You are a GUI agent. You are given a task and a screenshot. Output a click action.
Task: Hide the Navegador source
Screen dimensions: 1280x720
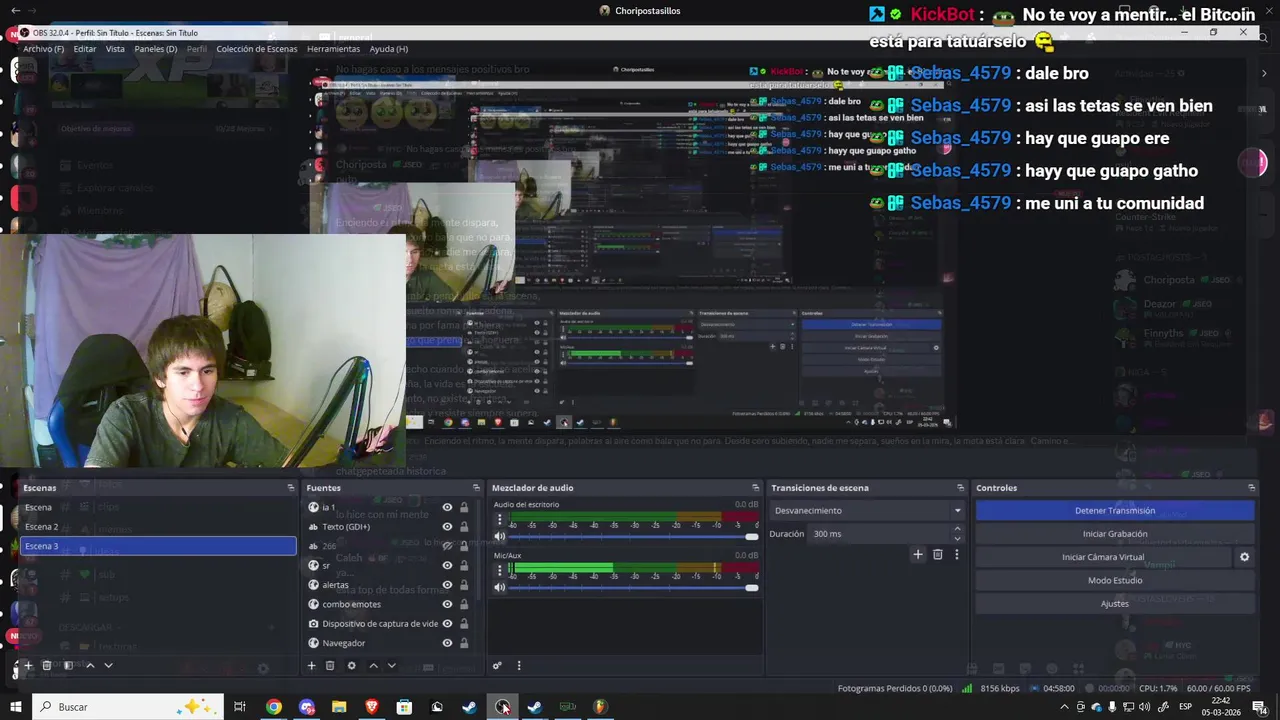(447, 643)
